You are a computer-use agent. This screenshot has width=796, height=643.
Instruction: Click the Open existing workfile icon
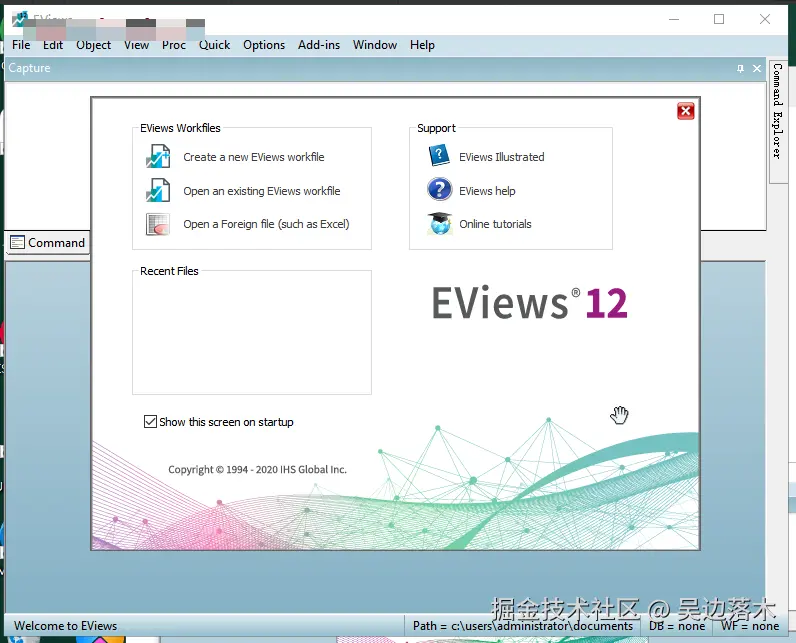(158, 190)
